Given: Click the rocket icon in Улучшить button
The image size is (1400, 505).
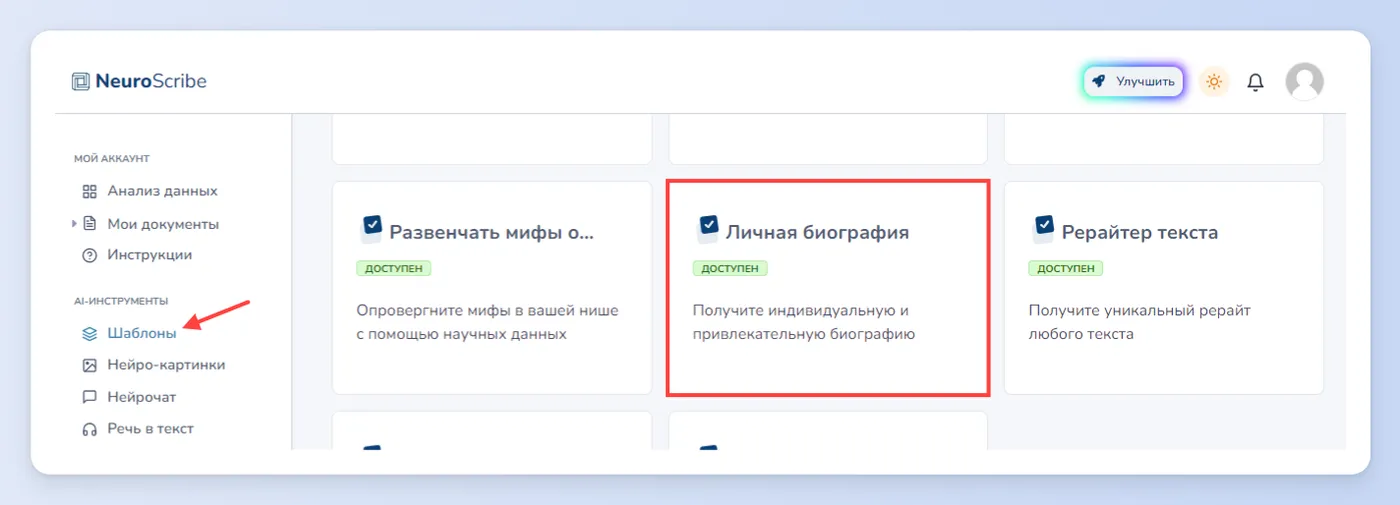Looking at the screenshot, I should 1099,81.
